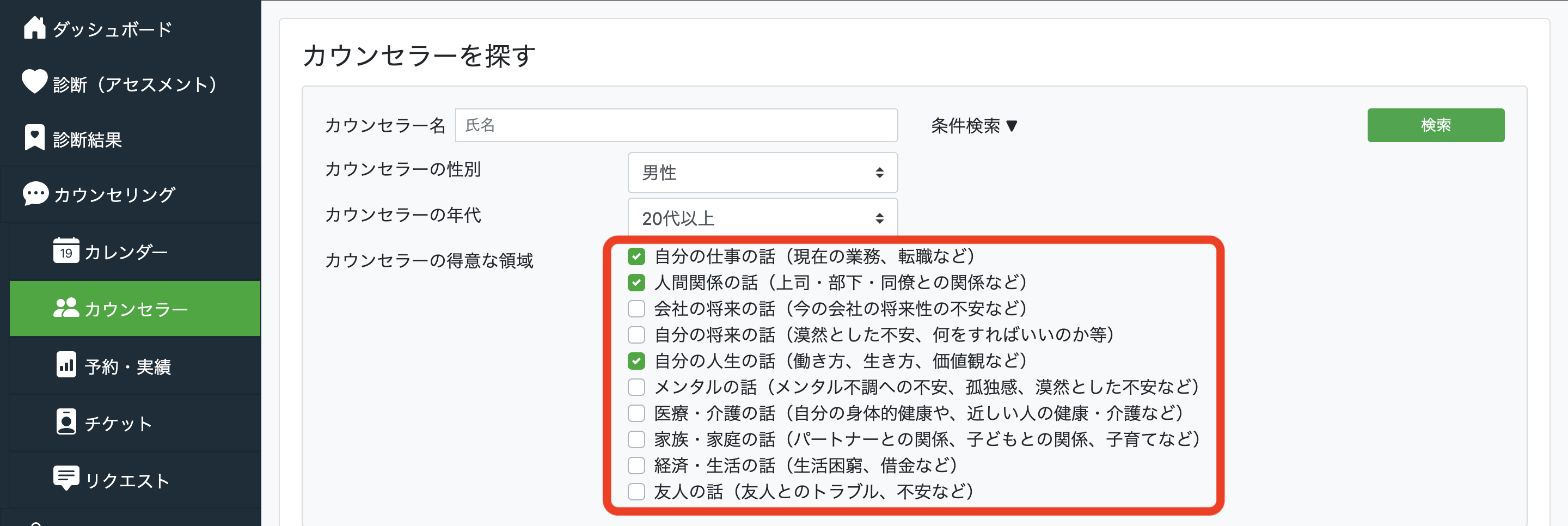Viewport: 1568px width, 526px height.
Task: Check 友人の話 checkbox
Action: (x=636, y=492)
